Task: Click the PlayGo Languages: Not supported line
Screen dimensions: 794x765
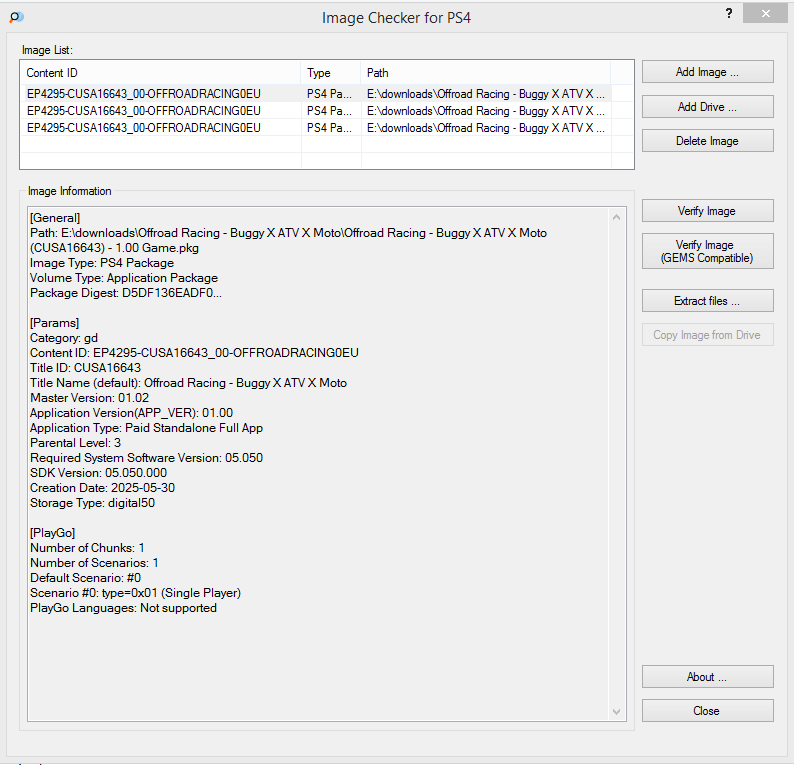Action: click(124, 608)
